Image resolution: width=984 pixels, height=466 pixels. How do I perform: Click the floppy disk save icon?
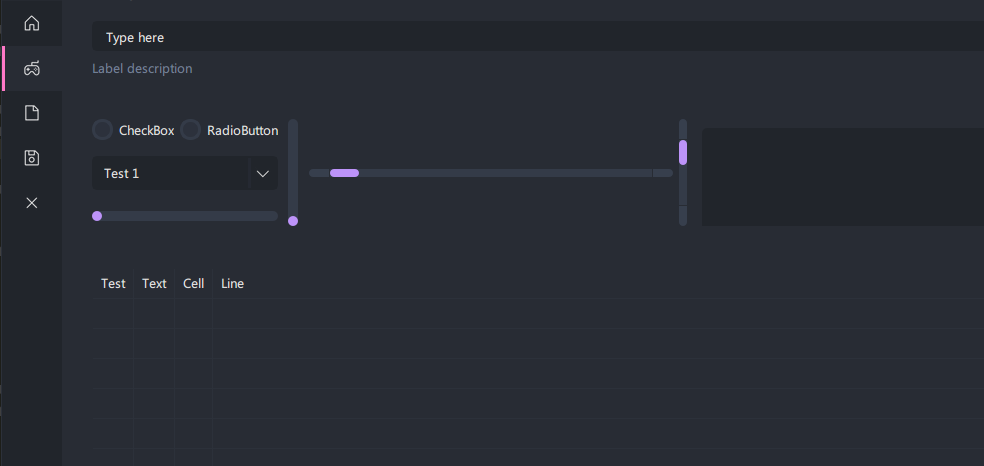coord(32,158)
